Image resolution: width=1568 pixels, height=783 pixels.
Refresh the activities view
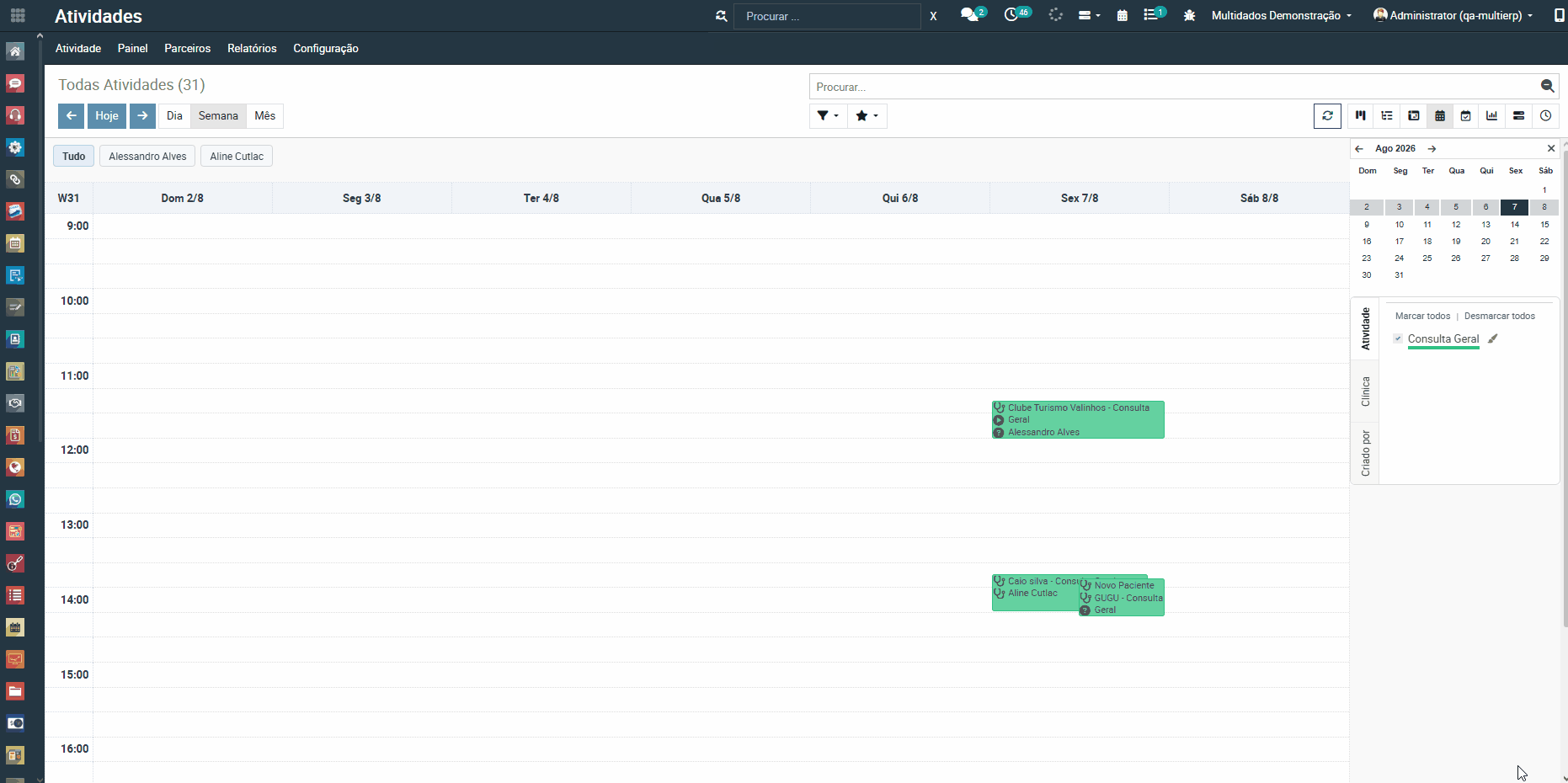click(x=1327, y=116)
